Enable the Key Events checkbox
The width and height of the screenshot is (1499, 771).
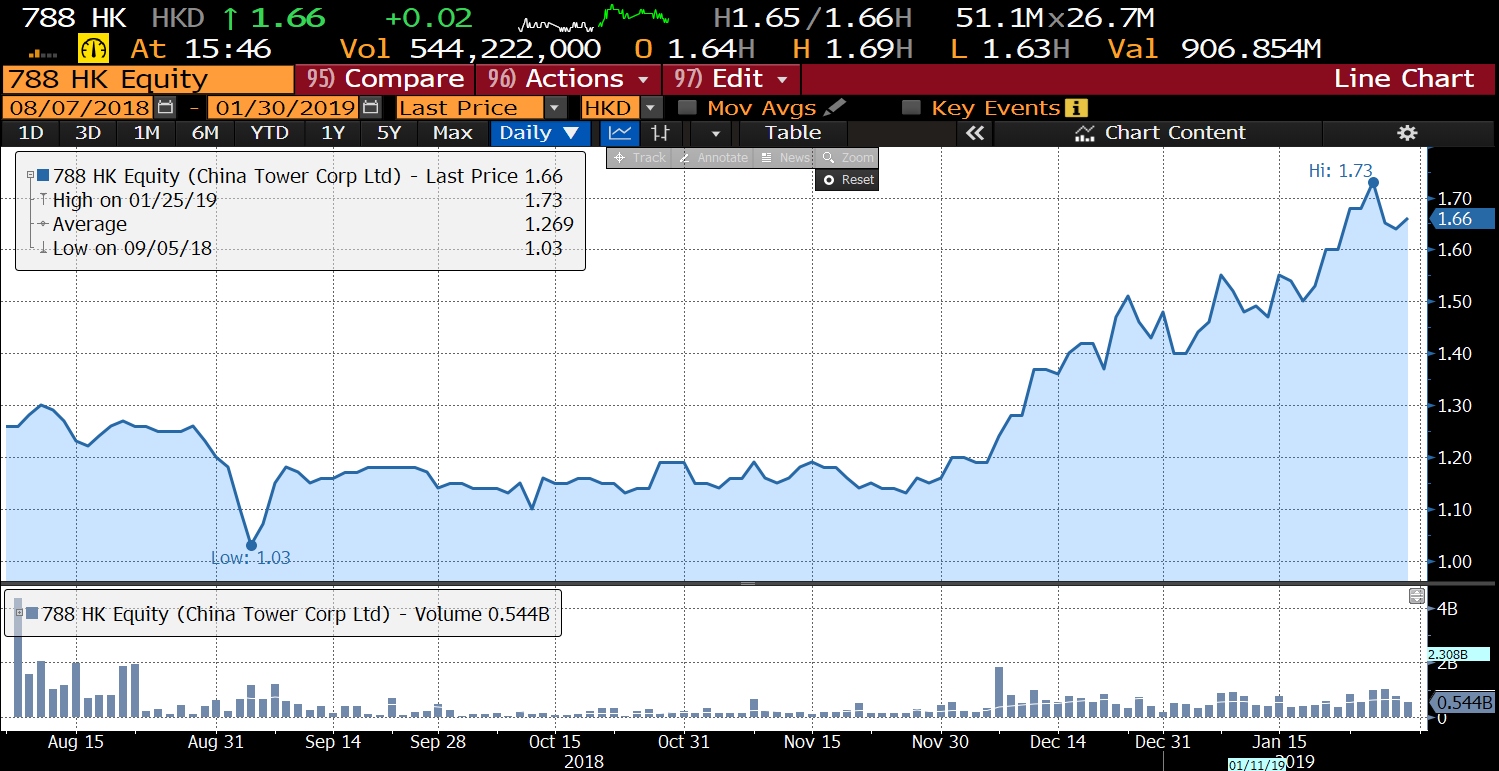[x=911, y=108]
